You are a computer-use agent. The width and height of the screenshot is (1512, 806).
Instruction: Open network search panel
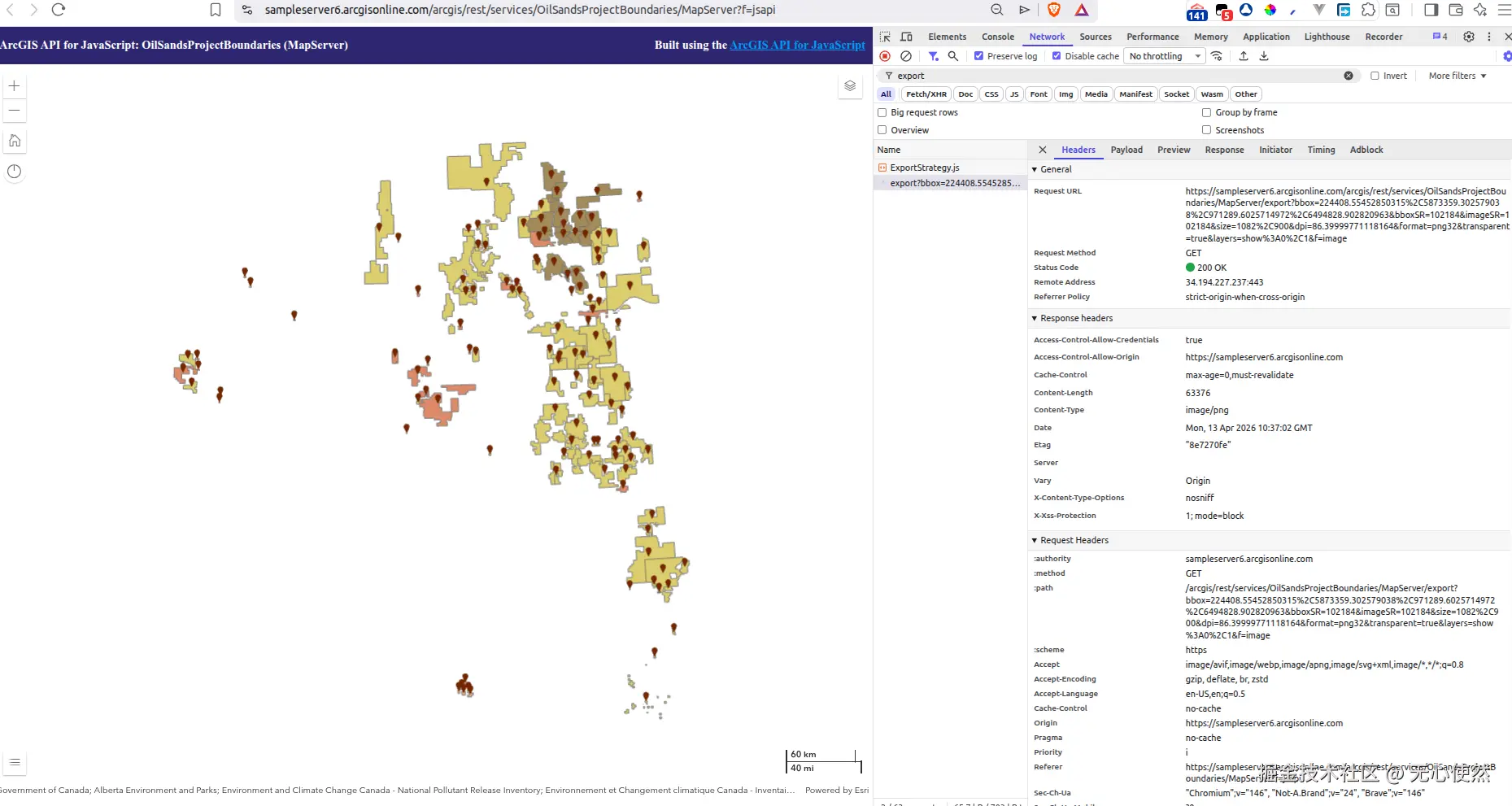[x=953, y=56]
